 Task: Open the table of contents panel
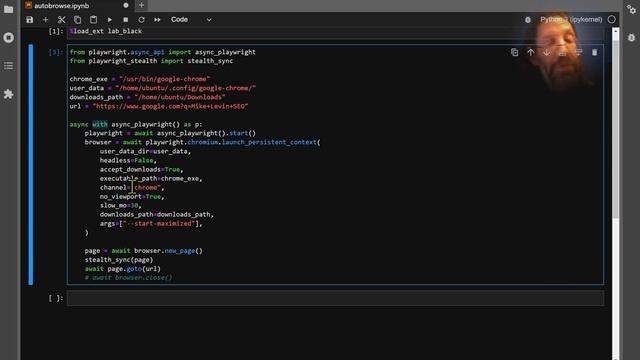point(8,66)
